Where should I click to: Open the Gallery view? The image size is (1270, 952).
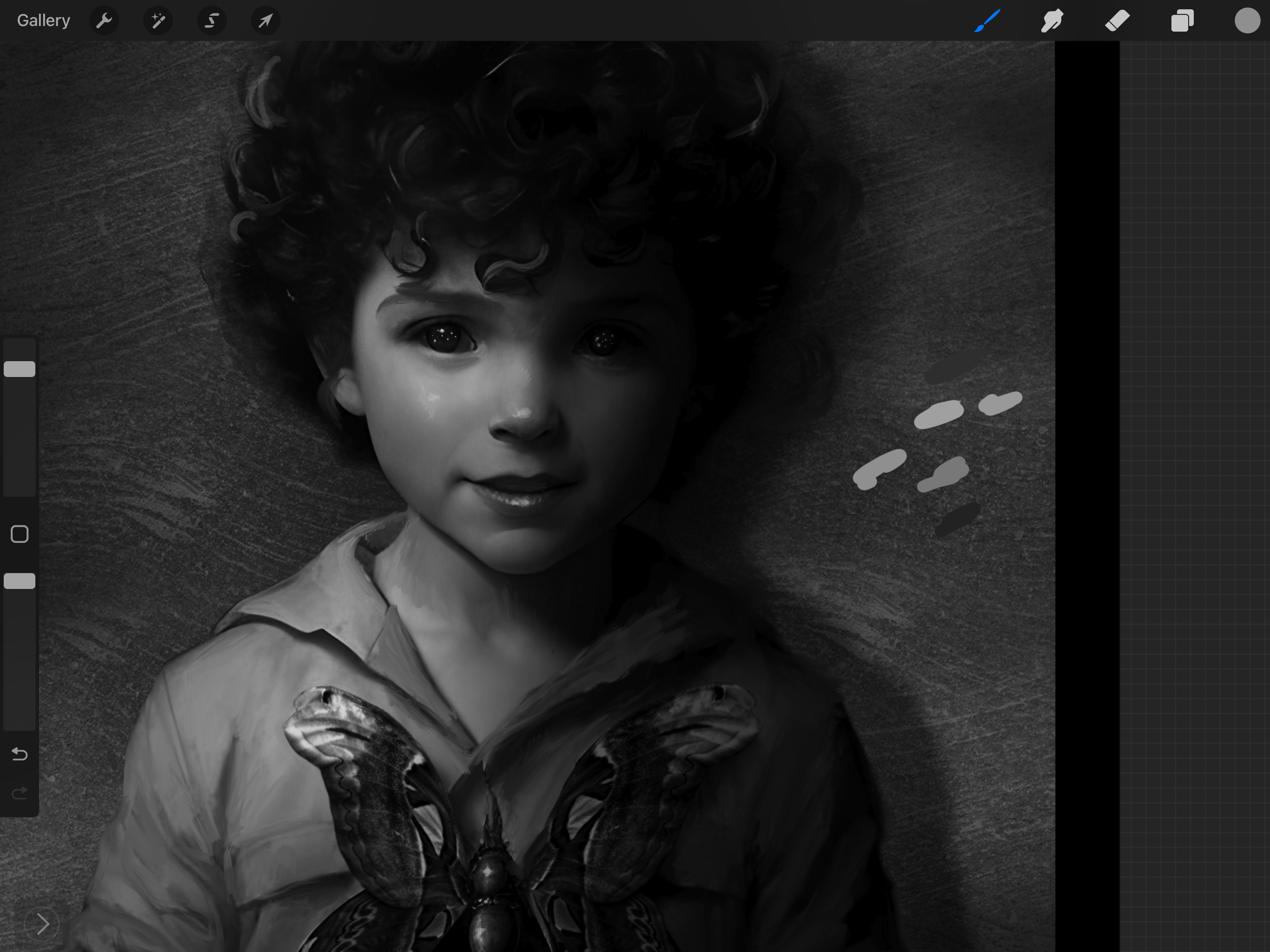click(44, 20)
